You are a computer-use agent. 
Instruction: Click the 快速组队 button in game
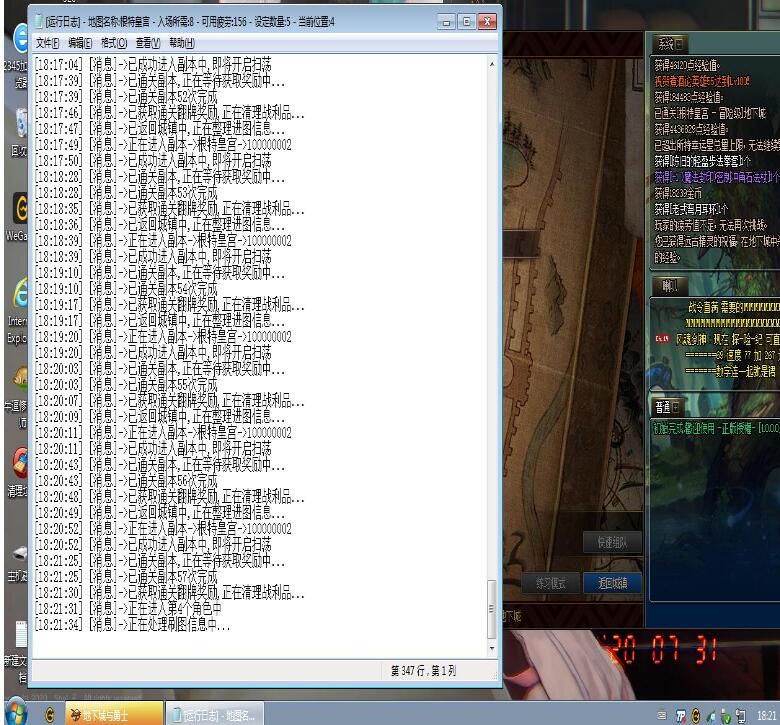612,542
